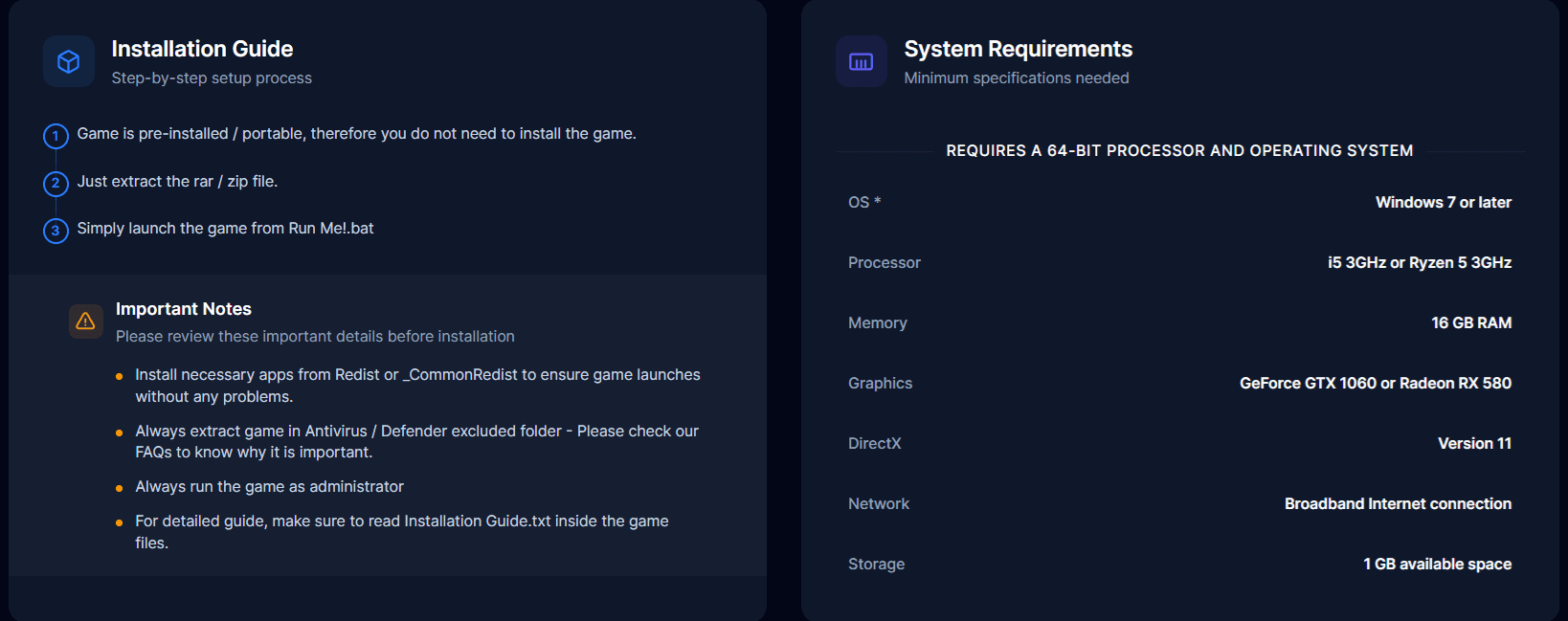Click the 'OS *' label
The image size is (1568, 621).
coord(864,203)
